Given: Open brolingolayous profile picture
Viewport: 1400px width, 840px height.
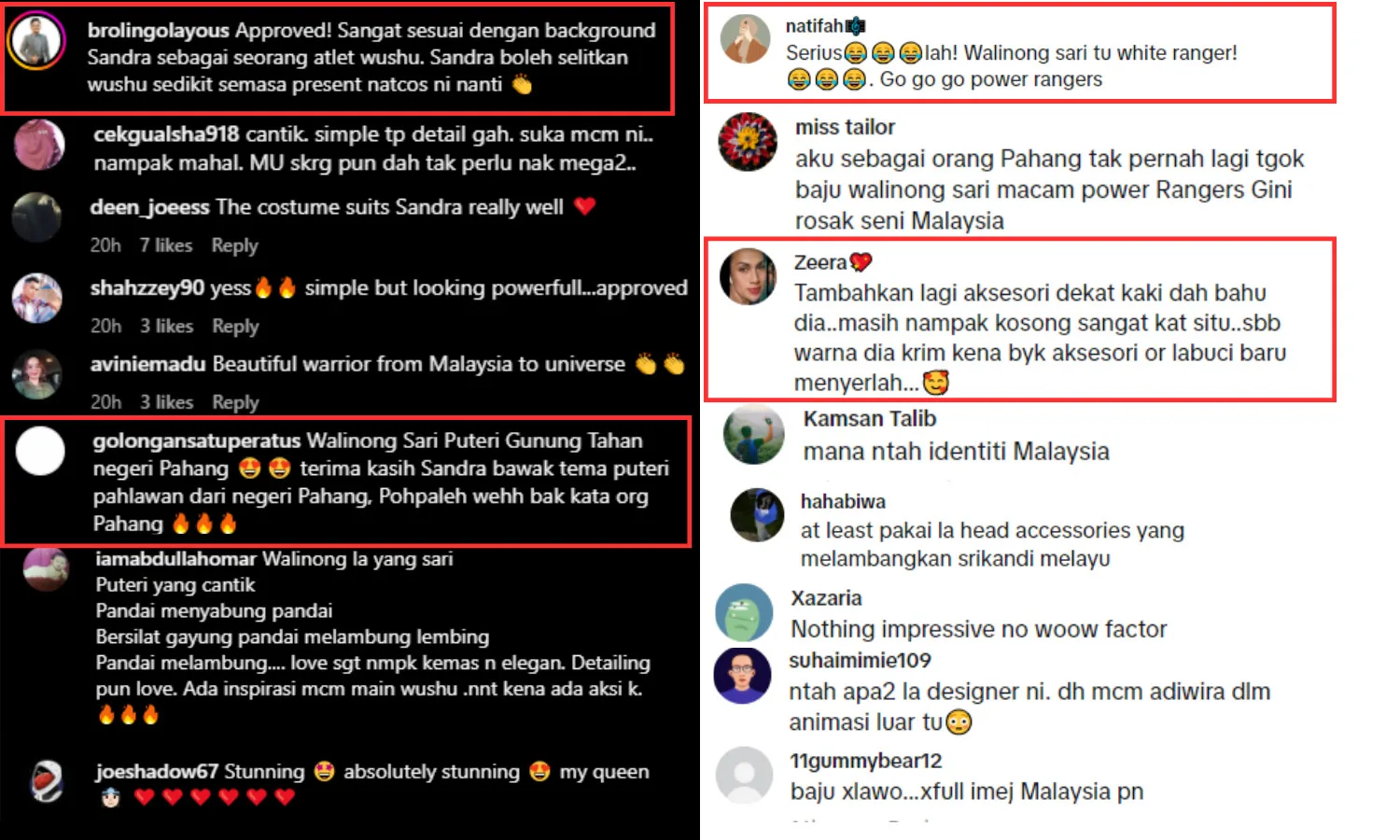Looking at the screenshot, I should click(36, 42).
